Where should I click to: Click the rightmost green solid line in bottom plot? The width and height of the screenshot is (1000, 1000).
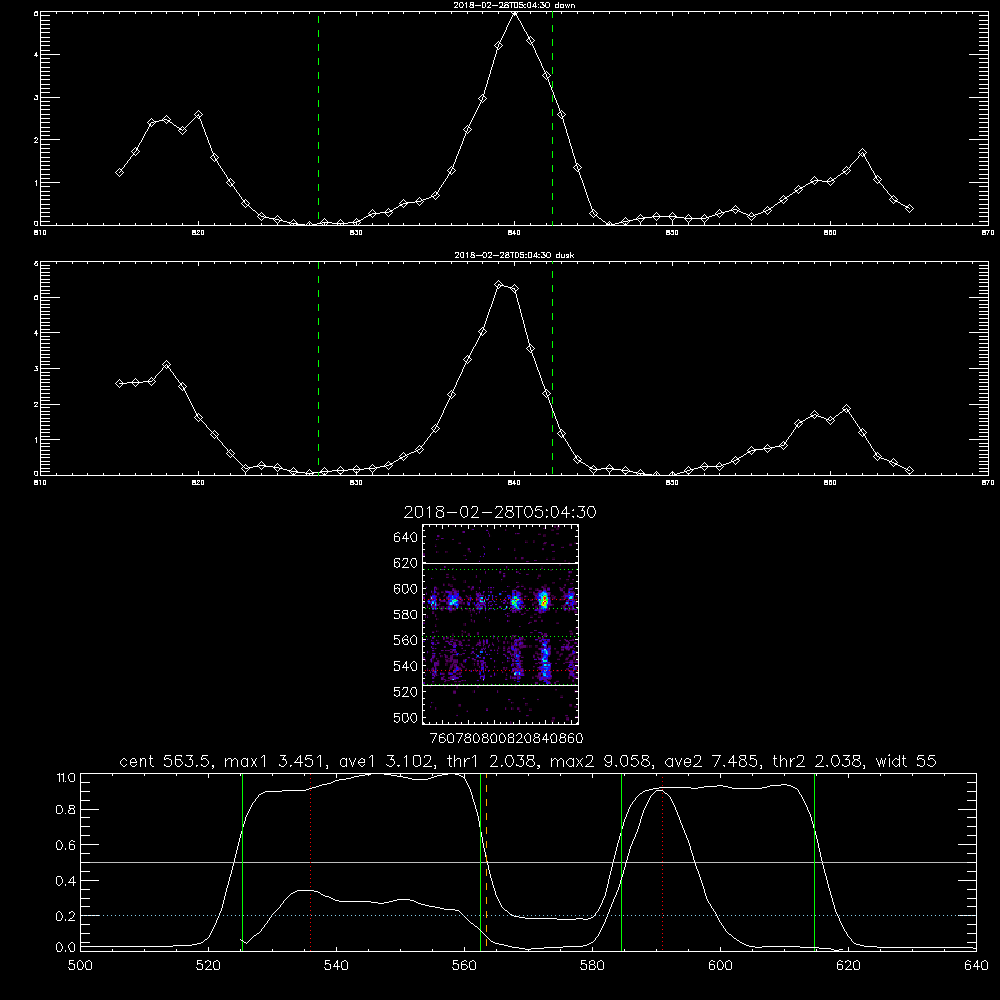click(x=814, y=862)
